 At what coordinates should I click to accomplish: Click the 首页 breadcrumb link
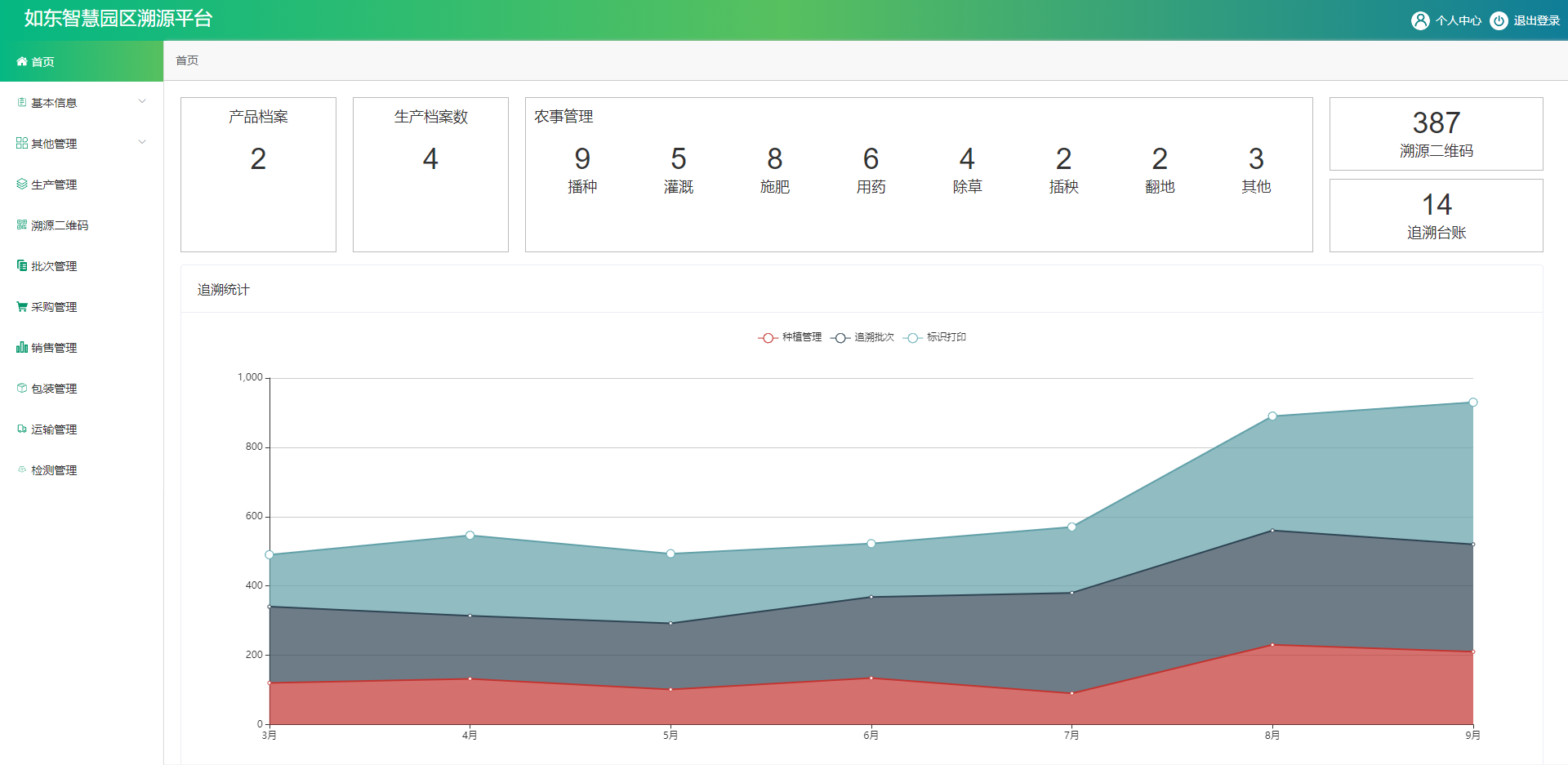pos(187,60)
